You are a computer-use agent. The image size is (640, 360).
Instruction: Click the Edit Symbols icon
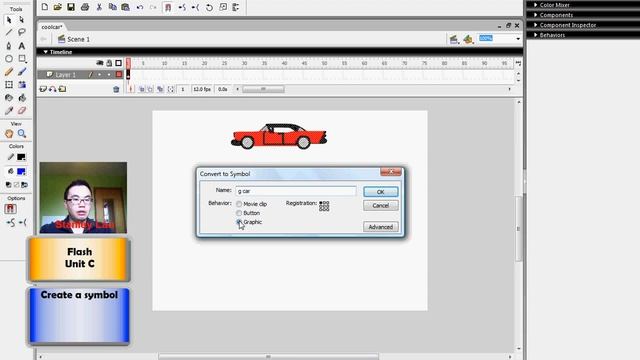click(x=468, y=39)
